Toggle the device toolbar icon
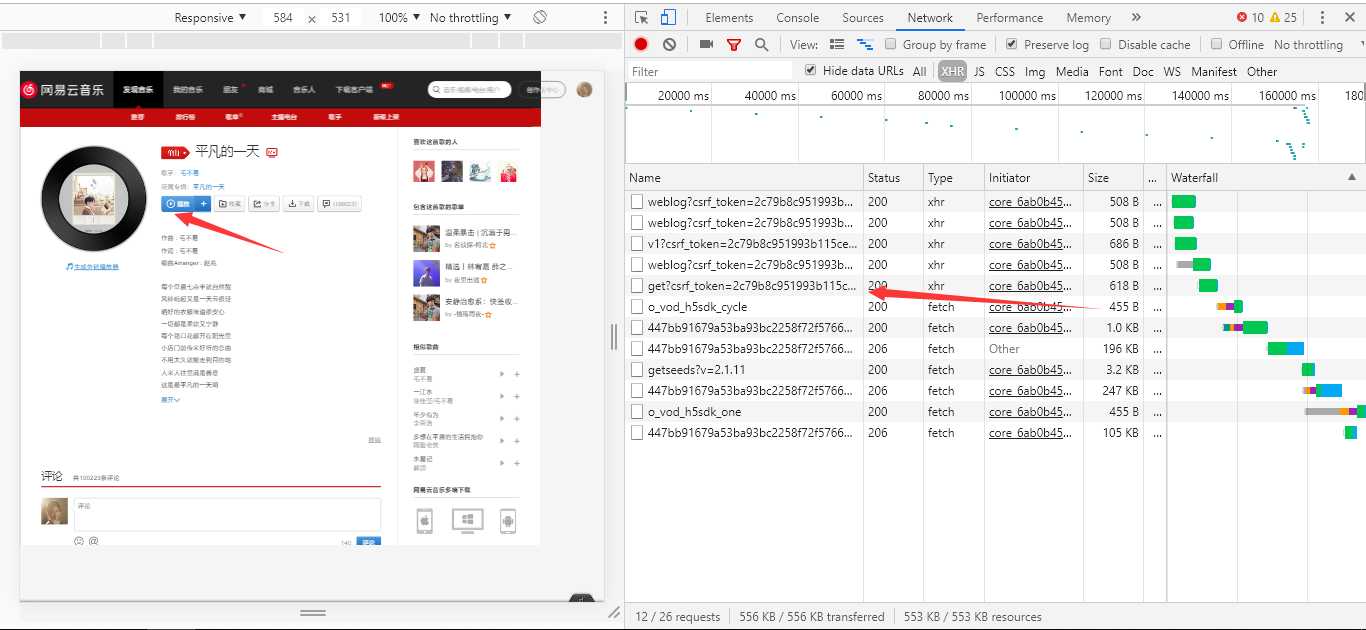The height and width of the screenshot is (630, 1366). pyautogui.click(x=668, y=18)
